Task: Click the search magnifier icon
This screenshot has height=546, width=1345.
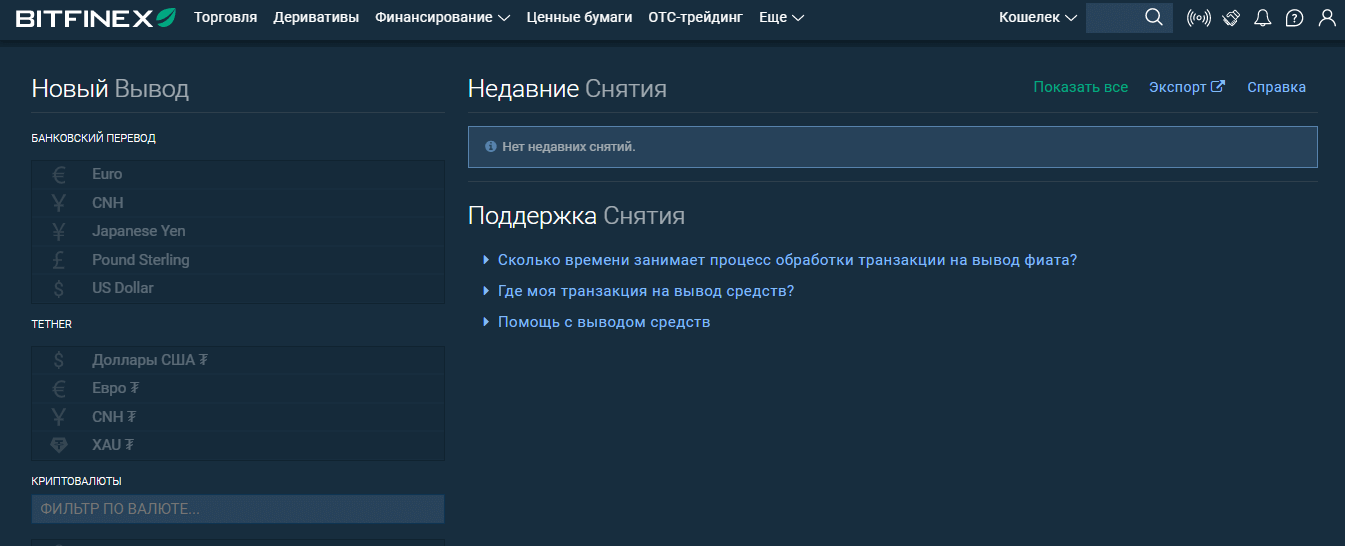Action: click(x=1153, y=17)
